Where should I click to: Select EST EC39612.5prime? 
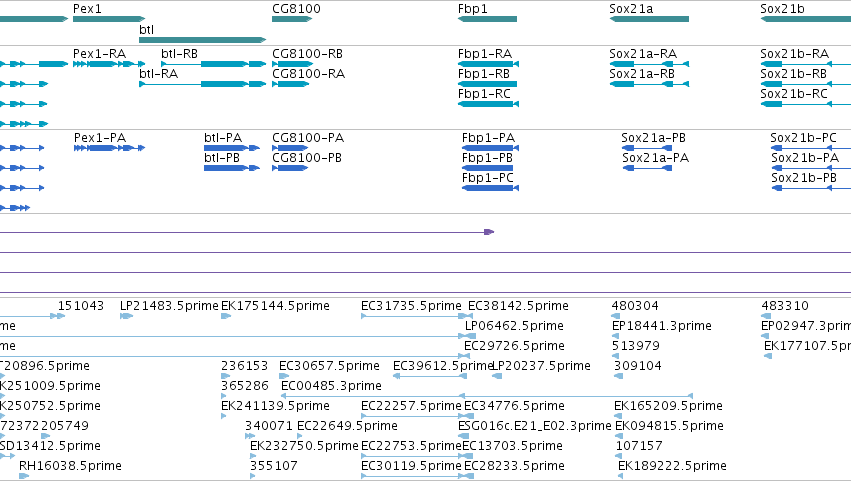(x=442, y=366)
